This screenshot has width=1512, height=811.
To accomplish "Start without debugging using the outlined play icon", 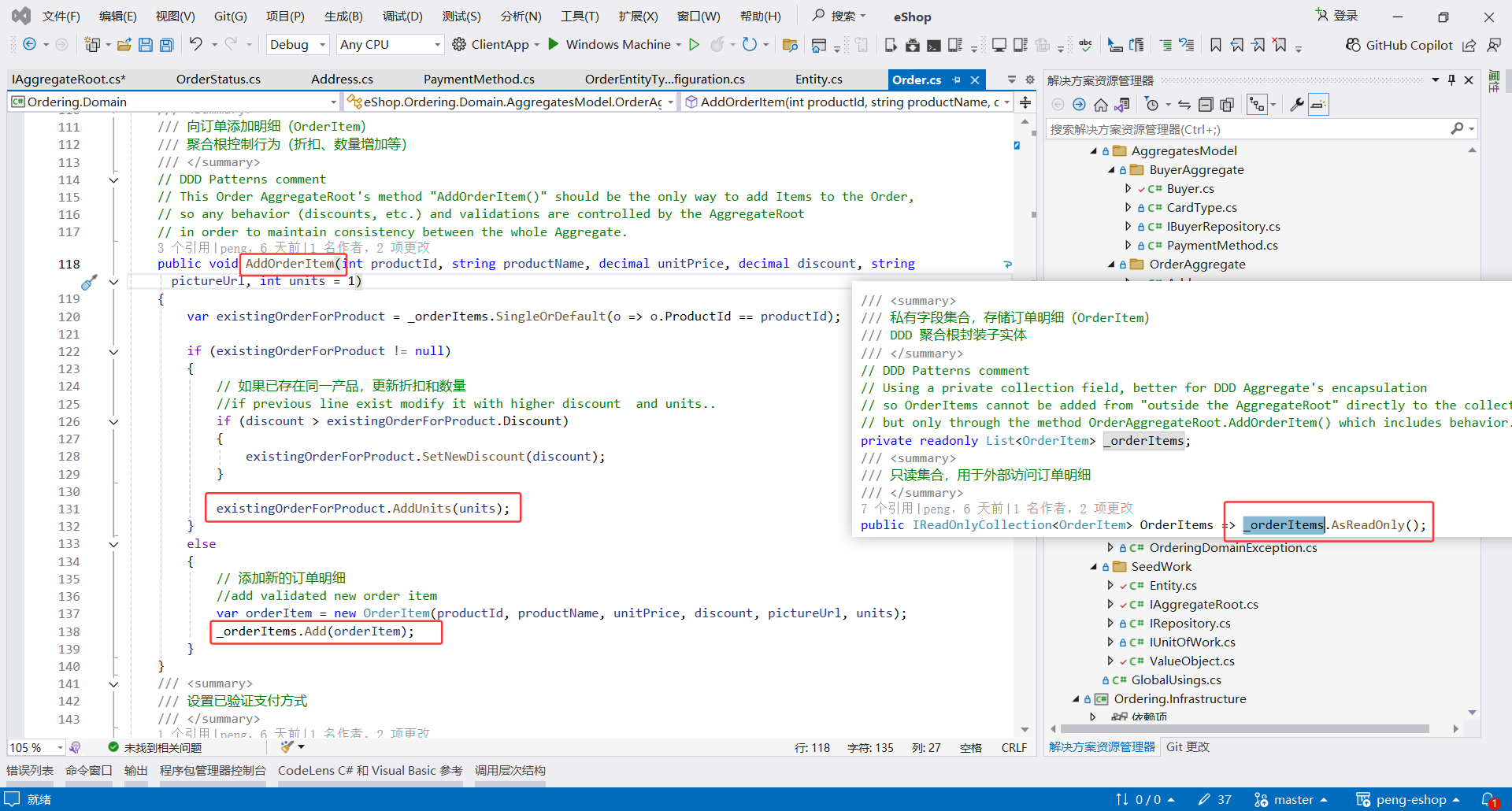I will (694, 44).
